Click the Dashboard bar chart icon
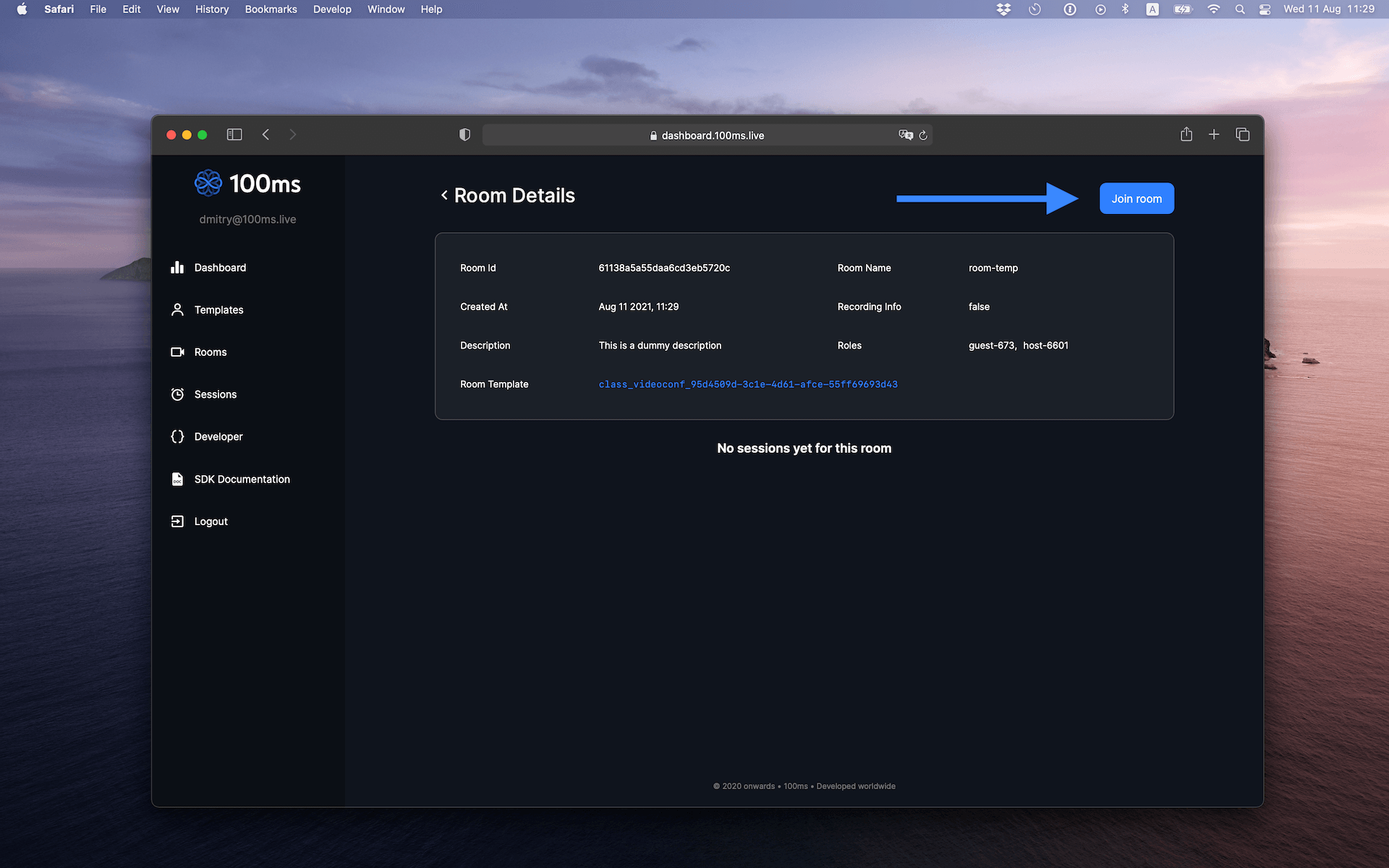Screen dimensions: 1389x868 177,268
